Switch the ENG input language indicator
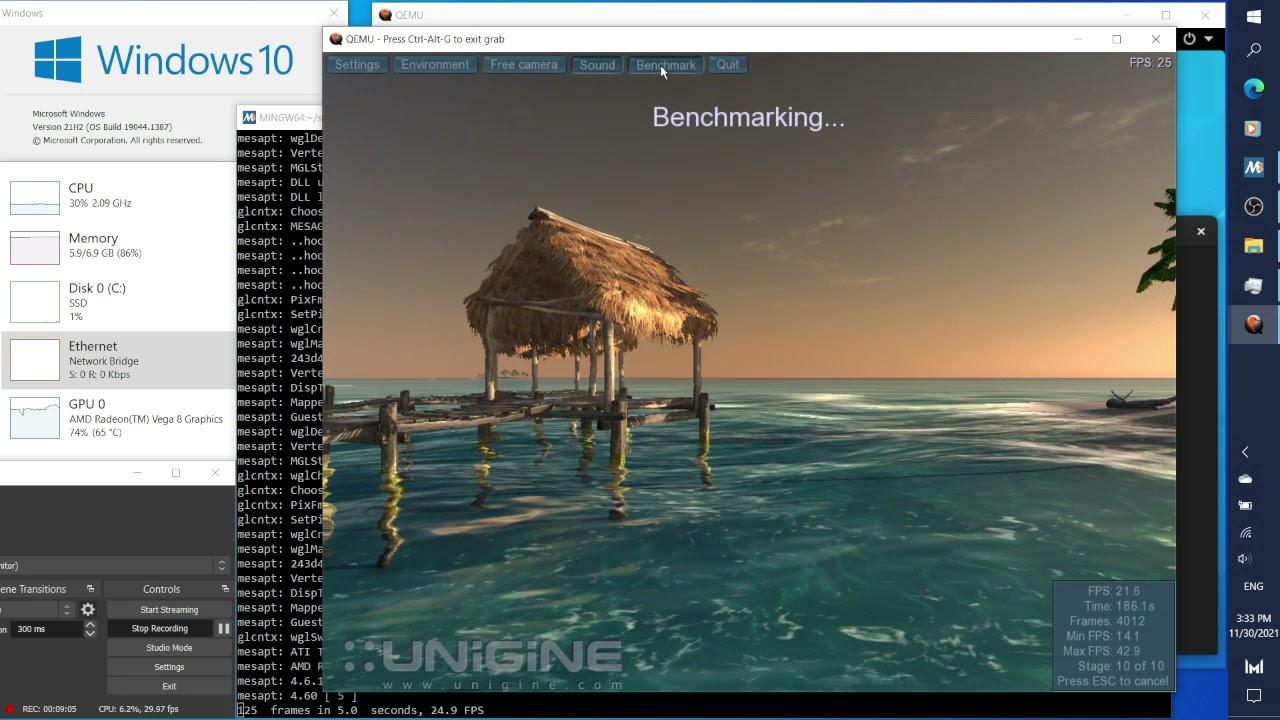The height and width of the screenshot is (720, 1280). (x=1253, y=586)
